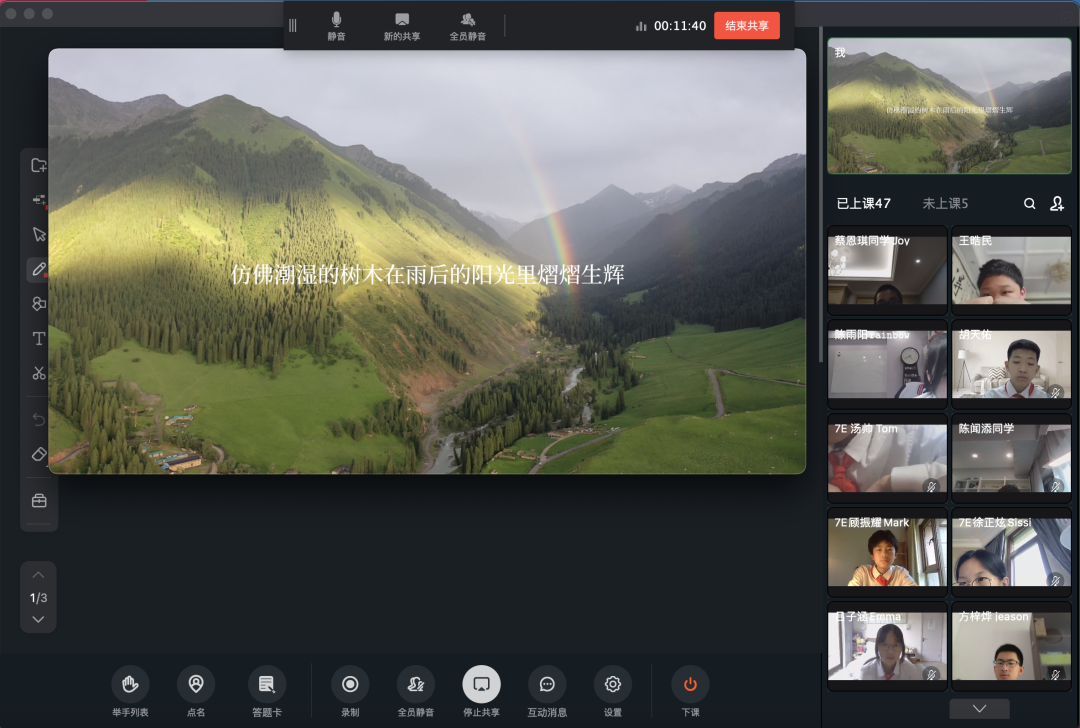Select the pen drawing tool
Screen dimensions: 1080x728
click(39, 269)
